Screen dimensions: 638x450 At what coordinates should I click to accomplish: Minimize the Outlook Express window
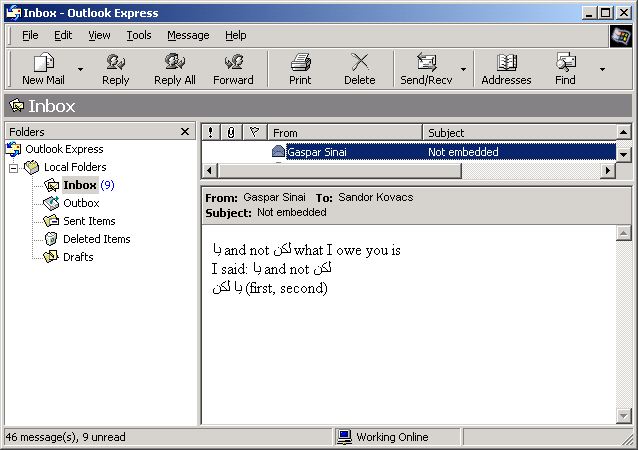point(588,13)
